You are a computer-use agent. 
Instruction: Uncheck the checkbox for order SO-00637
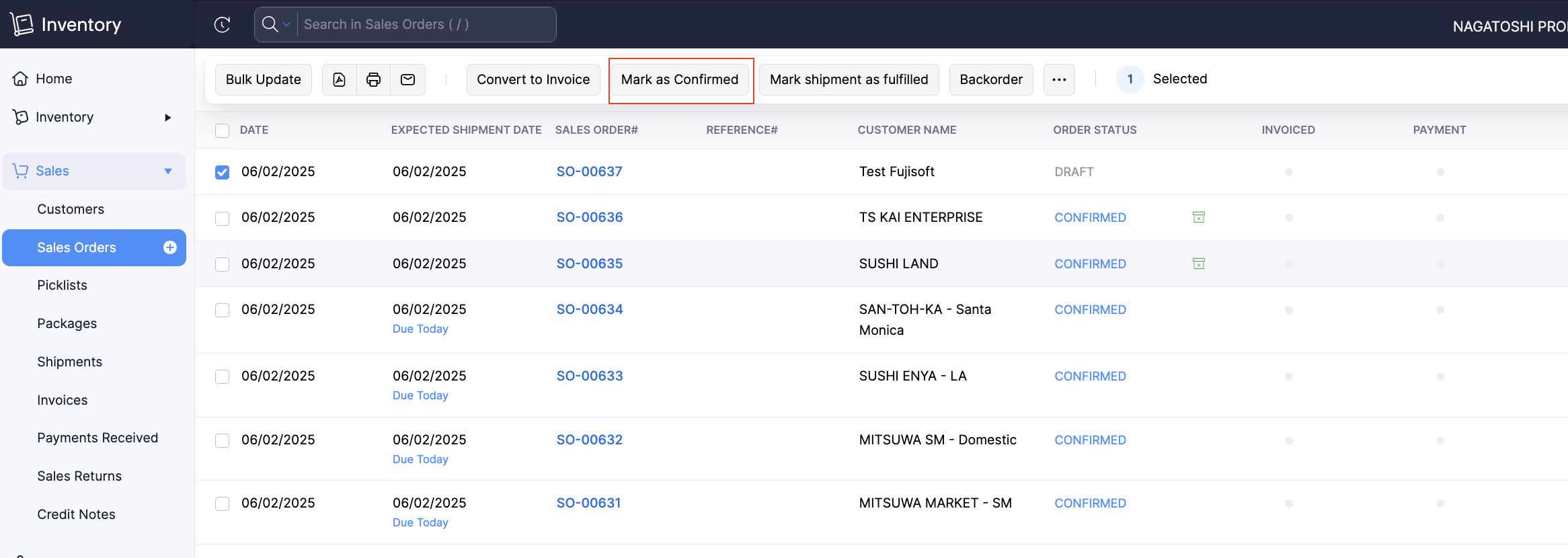click(222, 172)
